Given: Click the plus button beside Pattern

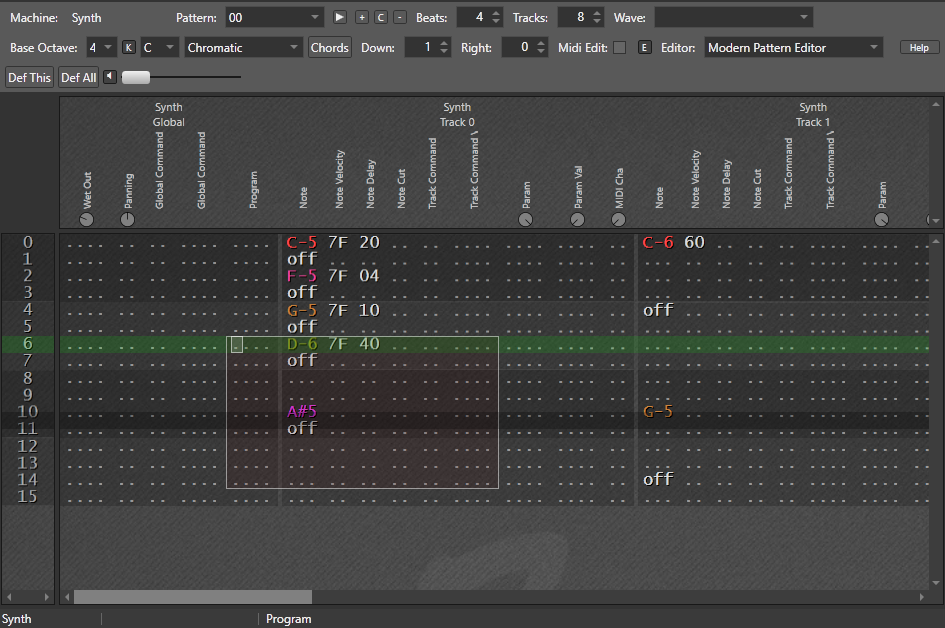Looking at the screenshot, I should [362, 17].
